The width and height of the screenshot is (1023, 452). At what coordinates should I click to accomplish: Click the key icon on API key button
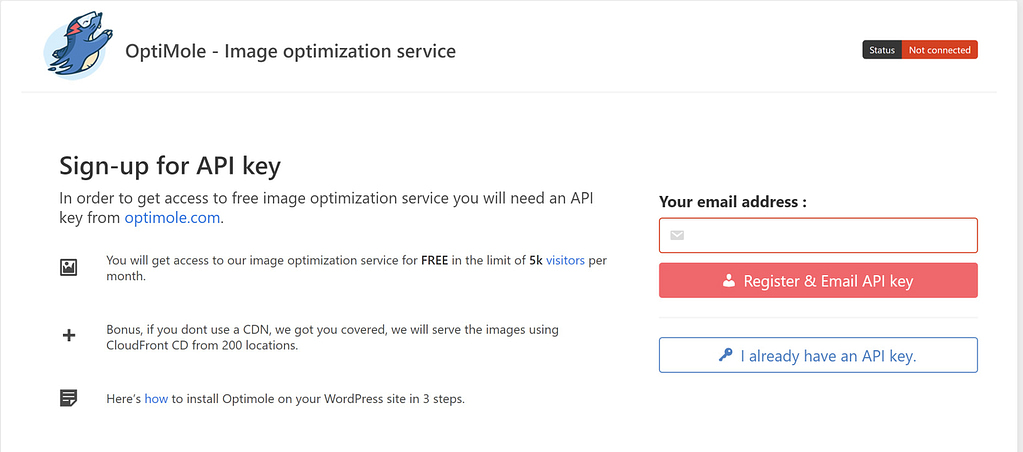(x=725, y=355)
